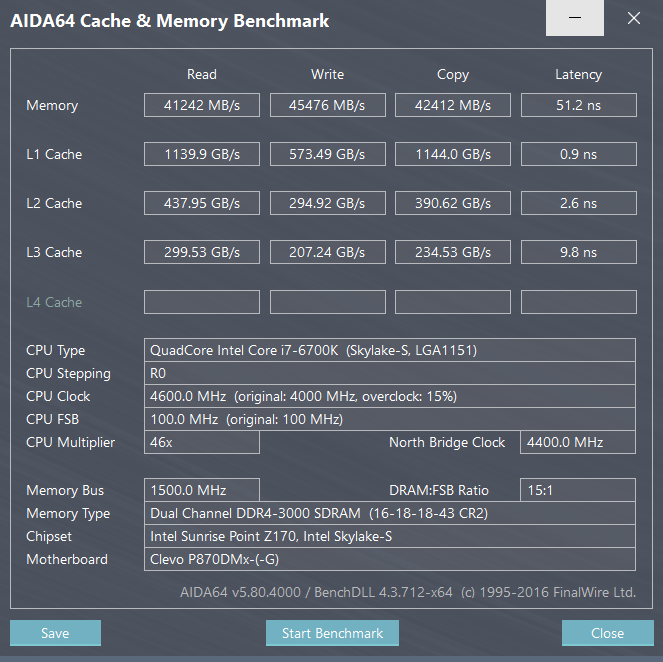Select L2 Cache Copy 390.62 GB/s
663x662 pixels.
453,203
